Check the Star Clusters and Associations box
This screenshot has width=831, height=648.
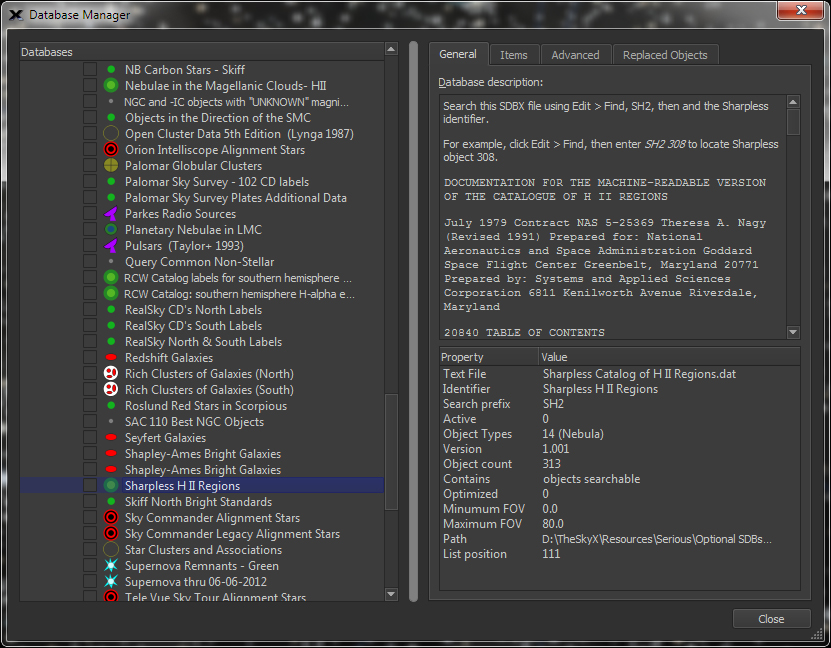pyautogui.click(x=90, y=549)
